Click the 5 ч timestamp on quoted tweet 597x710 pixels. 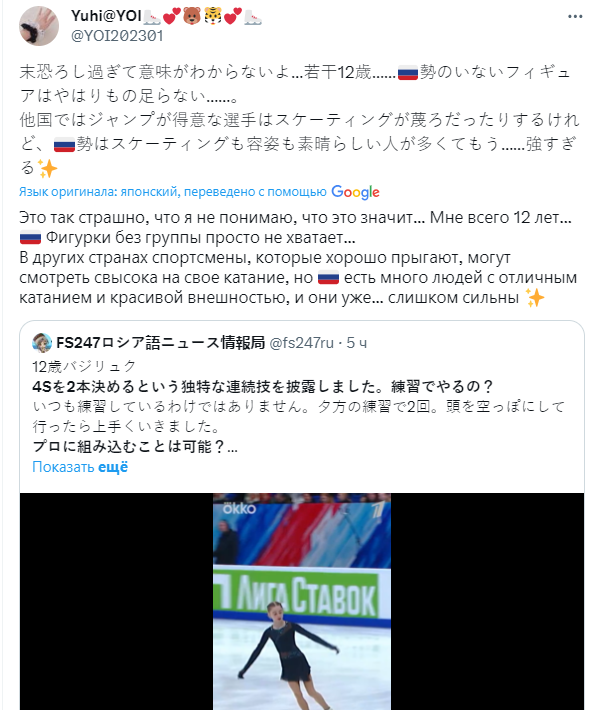coord(357,343)
